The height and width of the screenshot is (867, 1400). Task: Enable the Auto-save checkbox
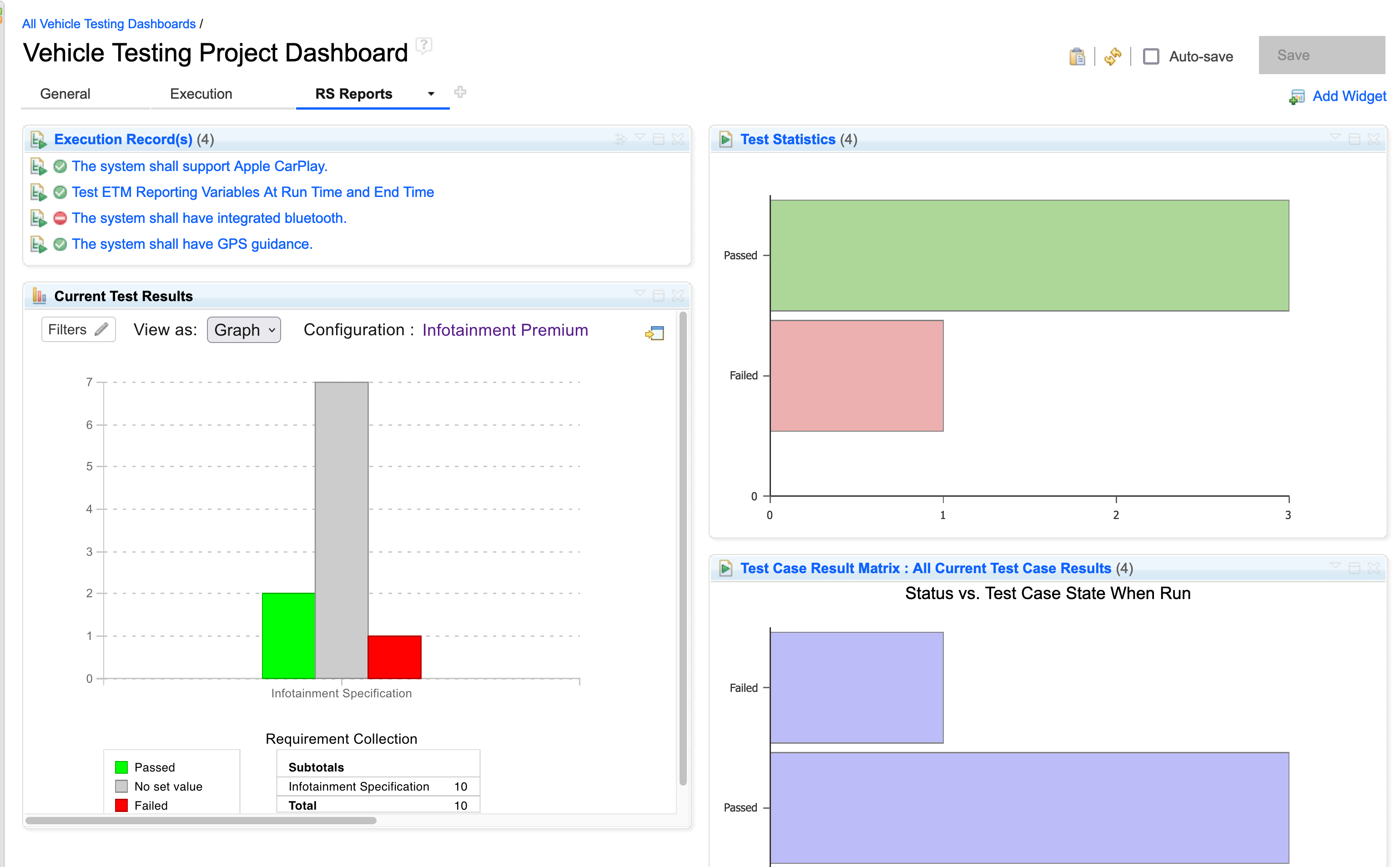[x=1151, y=56]
